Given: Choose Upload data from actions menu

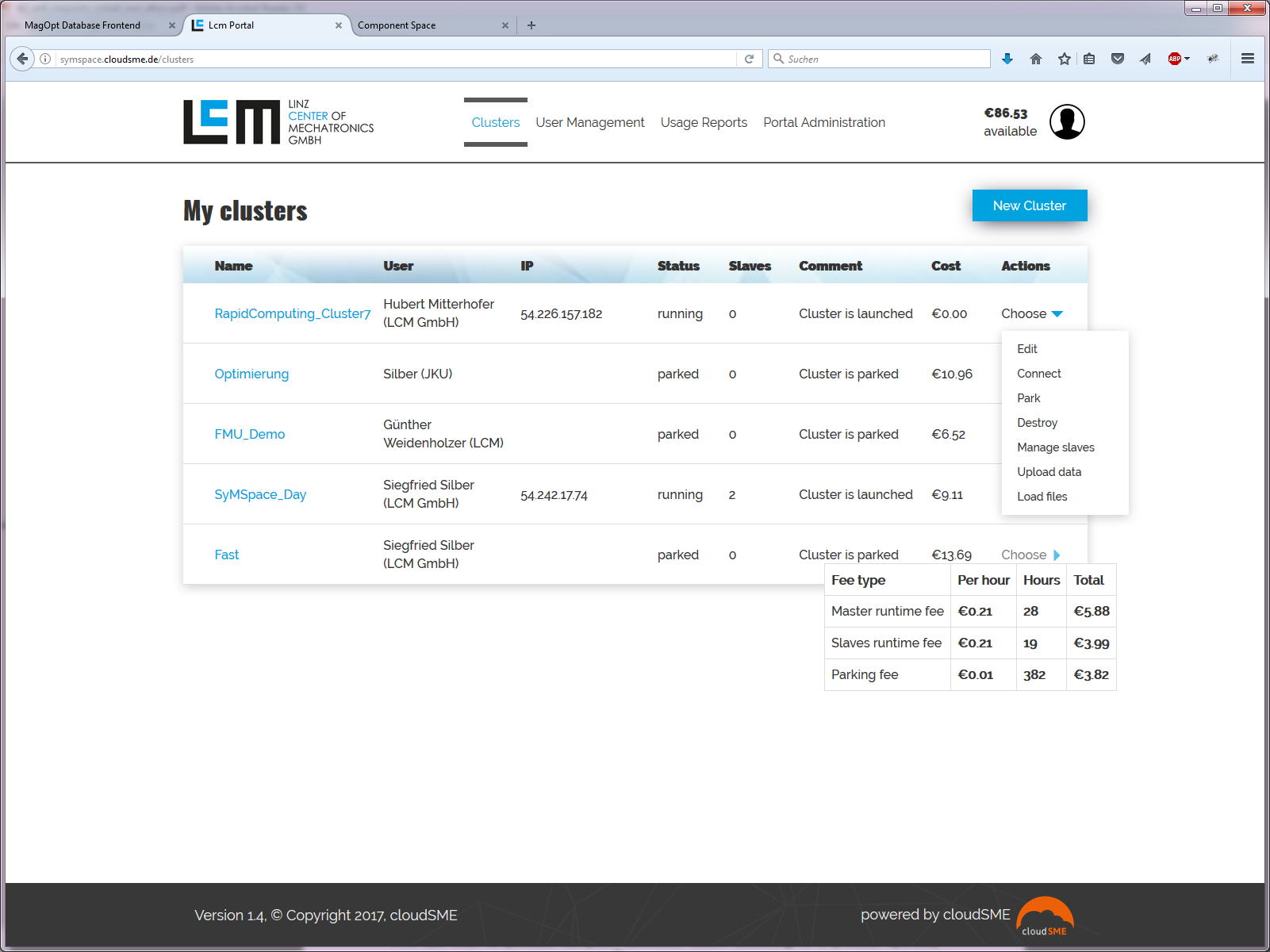Looking at the screenshot, I should [x=1049, y=472].
